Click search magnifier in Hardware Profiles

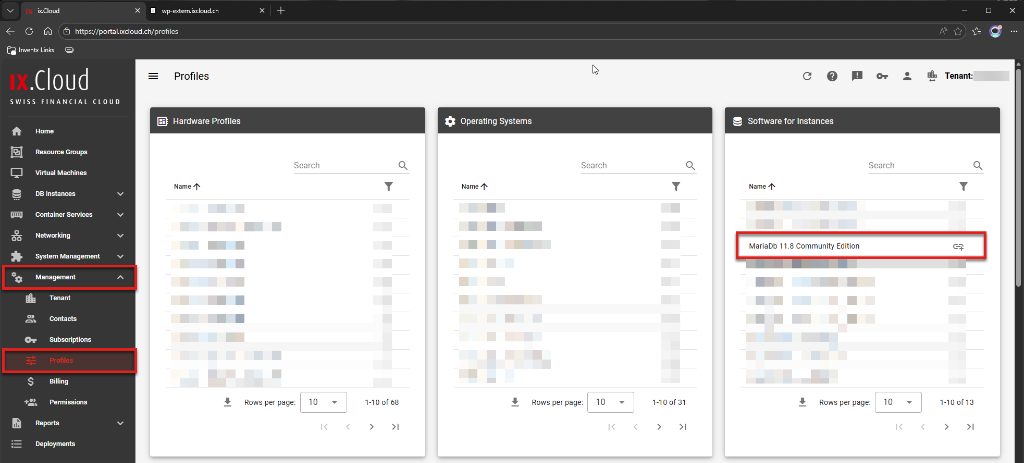(x=403, y=166)
